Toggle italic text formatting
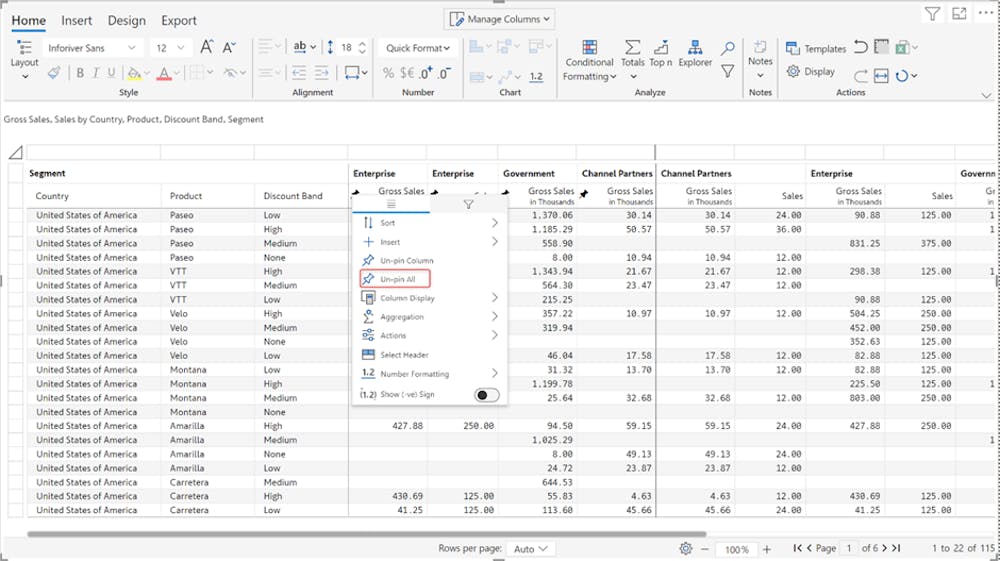This screenshot has width=1000, height=561. point(95,72)
